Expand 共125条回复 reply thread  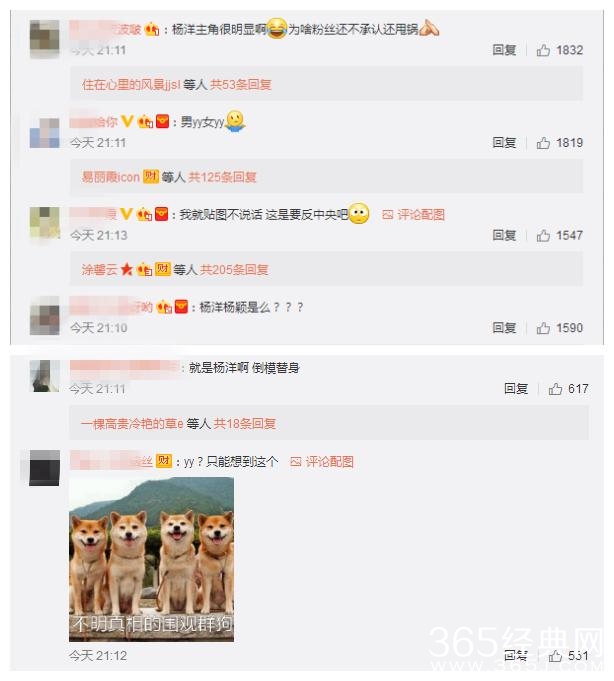[x=222, y=177]
